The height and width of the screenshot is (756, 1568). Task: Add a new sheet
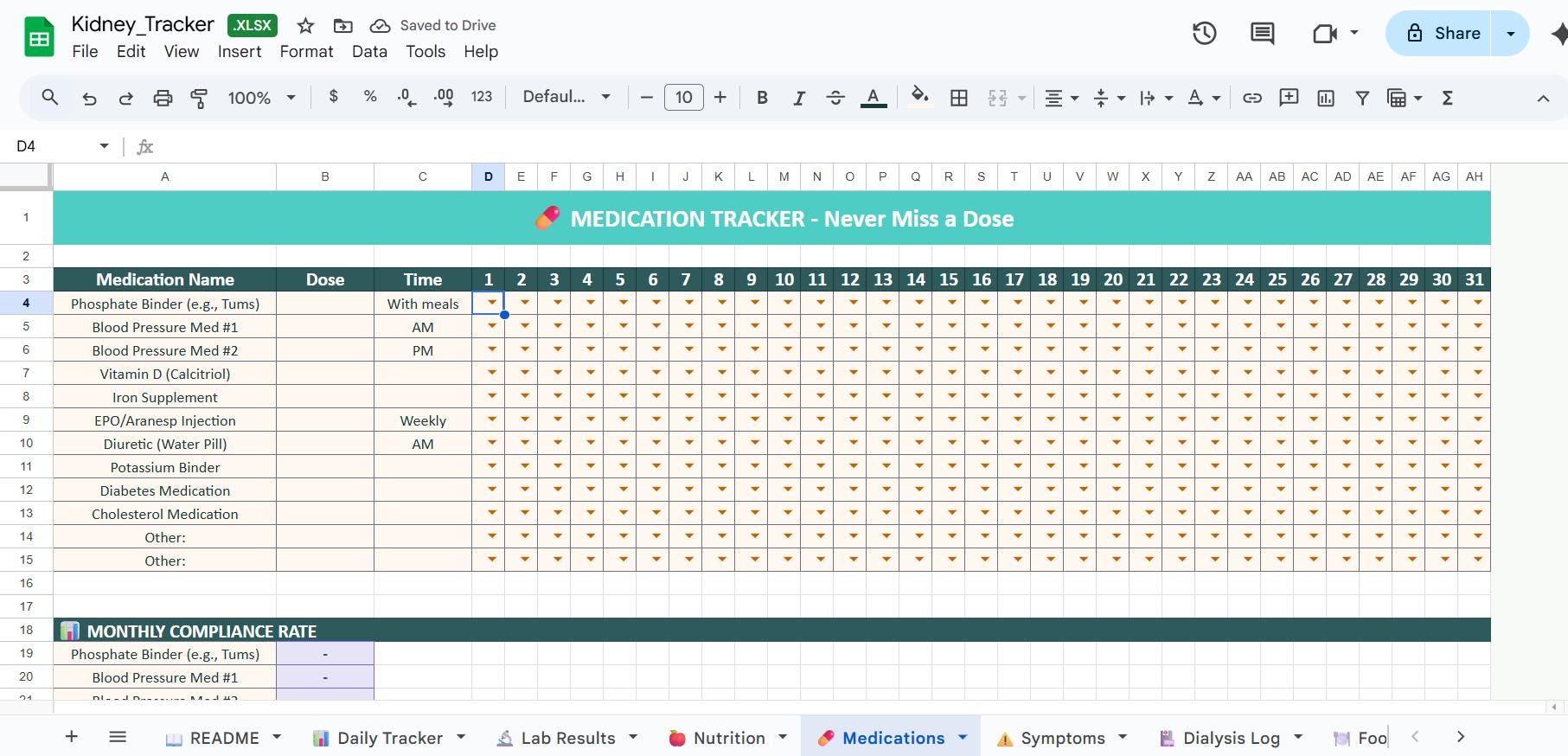pos(72,737)
